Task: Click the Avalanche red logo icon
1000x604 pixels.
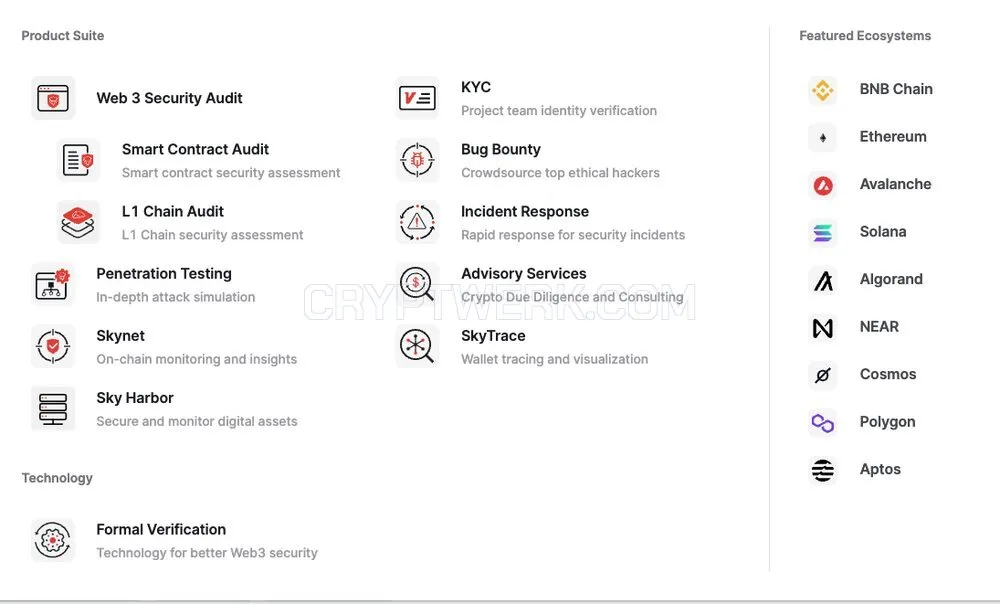Action: 823,186
